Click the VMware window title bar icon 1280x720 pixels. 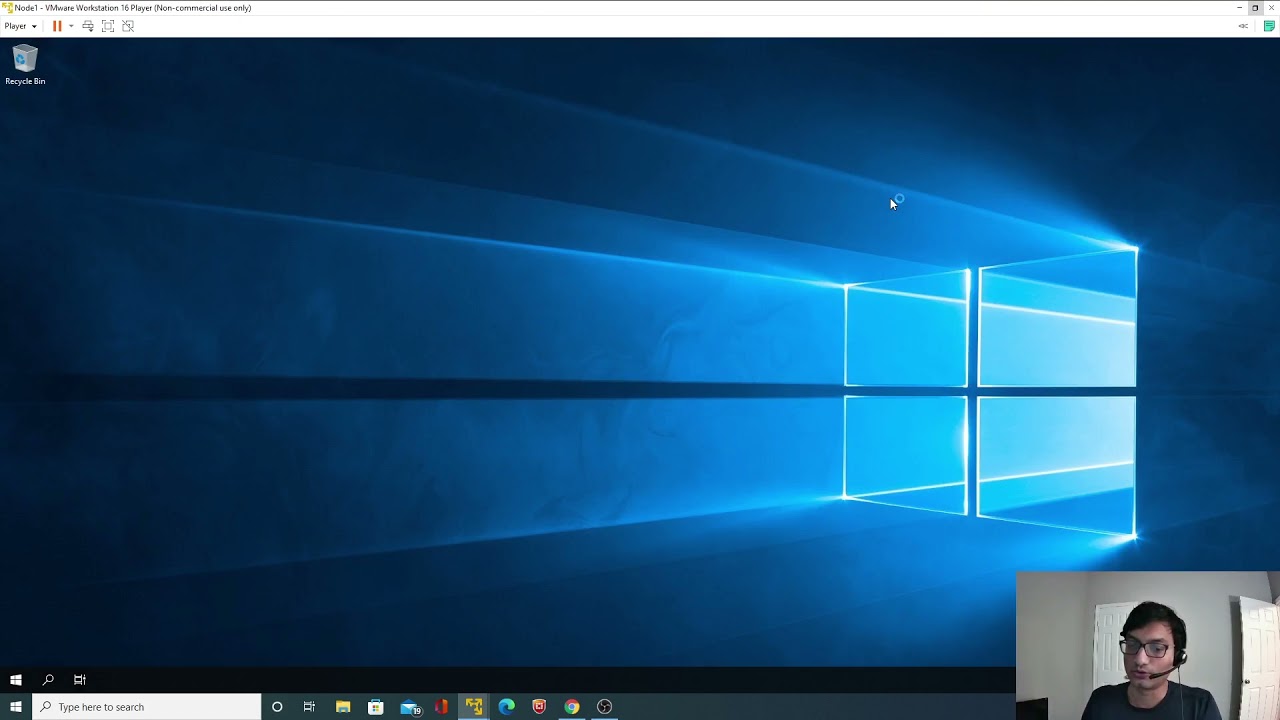point(7,7)
